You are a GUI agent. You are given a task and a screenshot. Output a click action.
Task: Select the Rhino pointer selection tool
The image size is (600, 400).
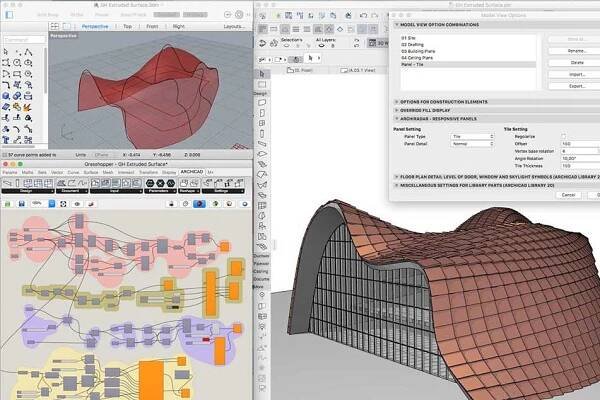pyautogui.click(x=8, y=51)
